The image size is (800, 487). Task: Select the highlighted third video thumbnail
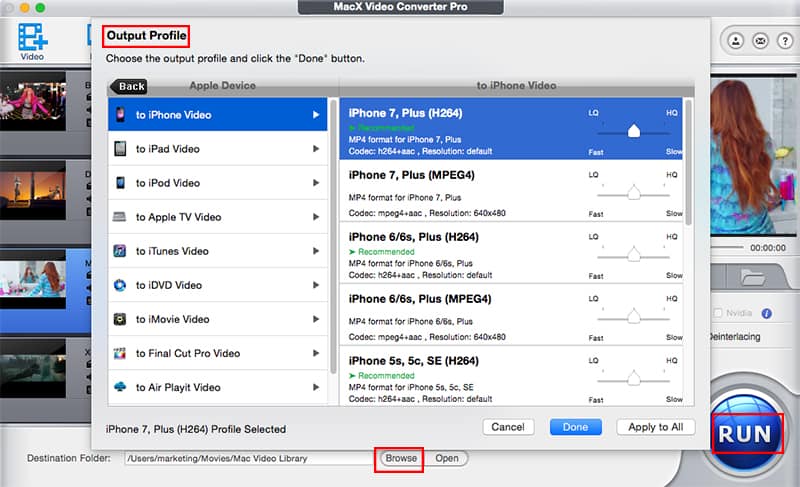[33, 279]
